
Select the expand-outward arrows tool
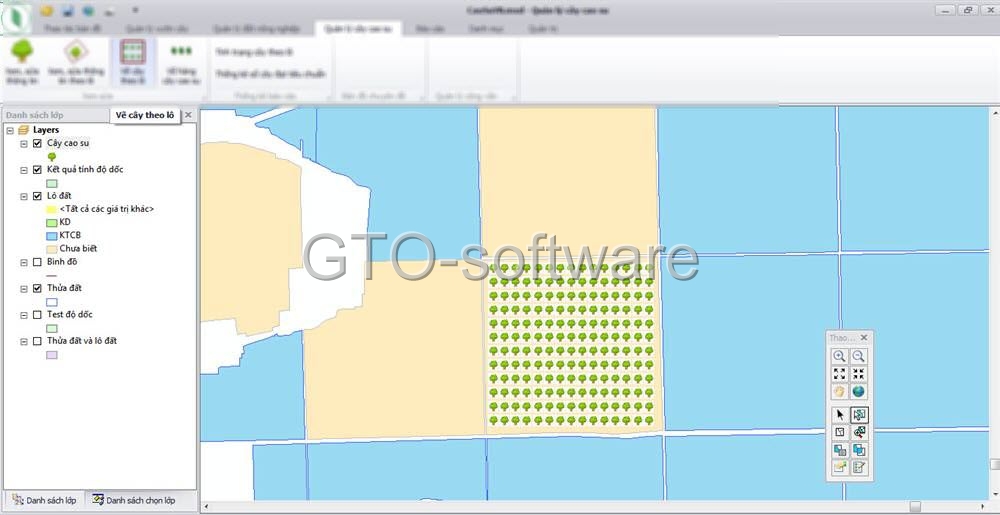click(840, 374)
